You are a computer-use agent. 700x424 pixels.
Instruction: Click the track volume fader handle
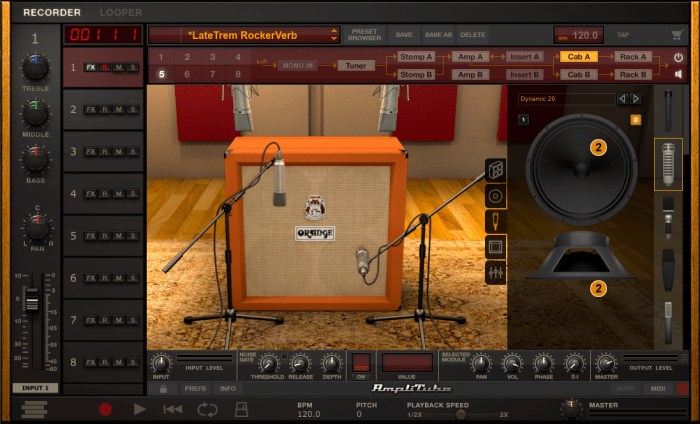point(32,299)
